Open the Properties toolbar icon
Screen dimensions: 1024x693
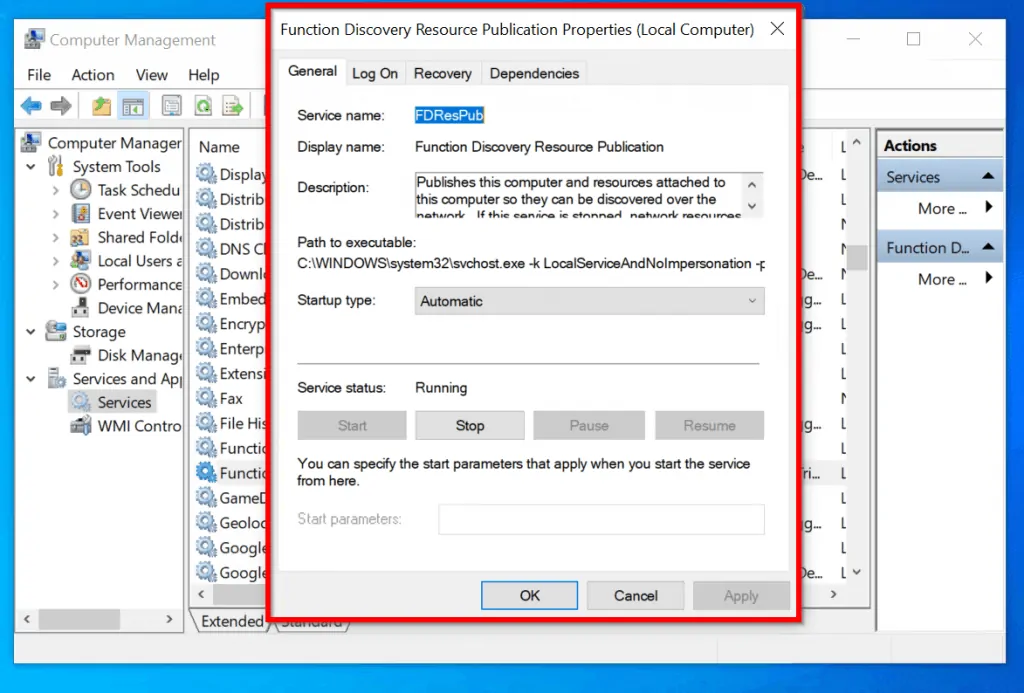170,105
